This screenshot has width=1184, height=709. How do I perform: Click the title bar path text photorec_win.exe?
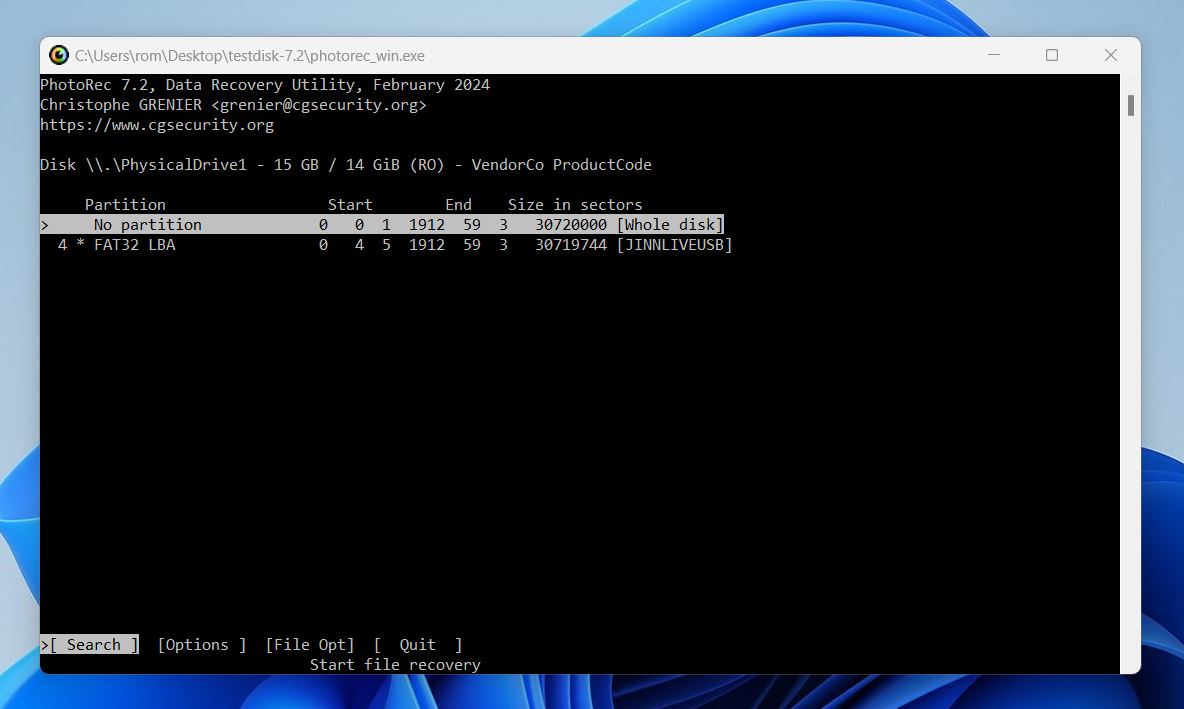[250, 56]
